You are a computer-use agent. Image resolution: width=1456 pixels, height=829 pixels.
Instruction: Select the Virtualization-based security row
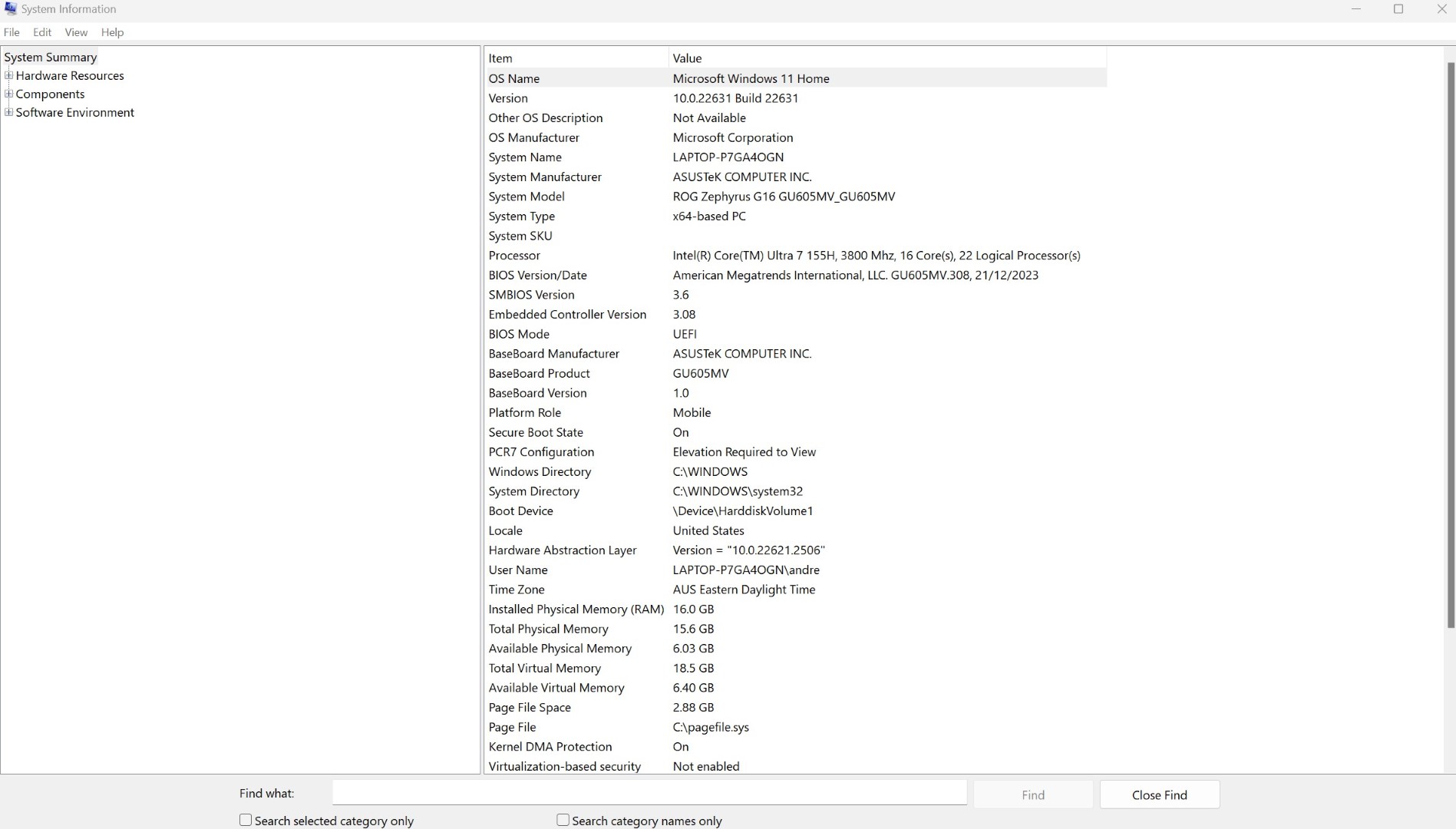click(796, 766)
